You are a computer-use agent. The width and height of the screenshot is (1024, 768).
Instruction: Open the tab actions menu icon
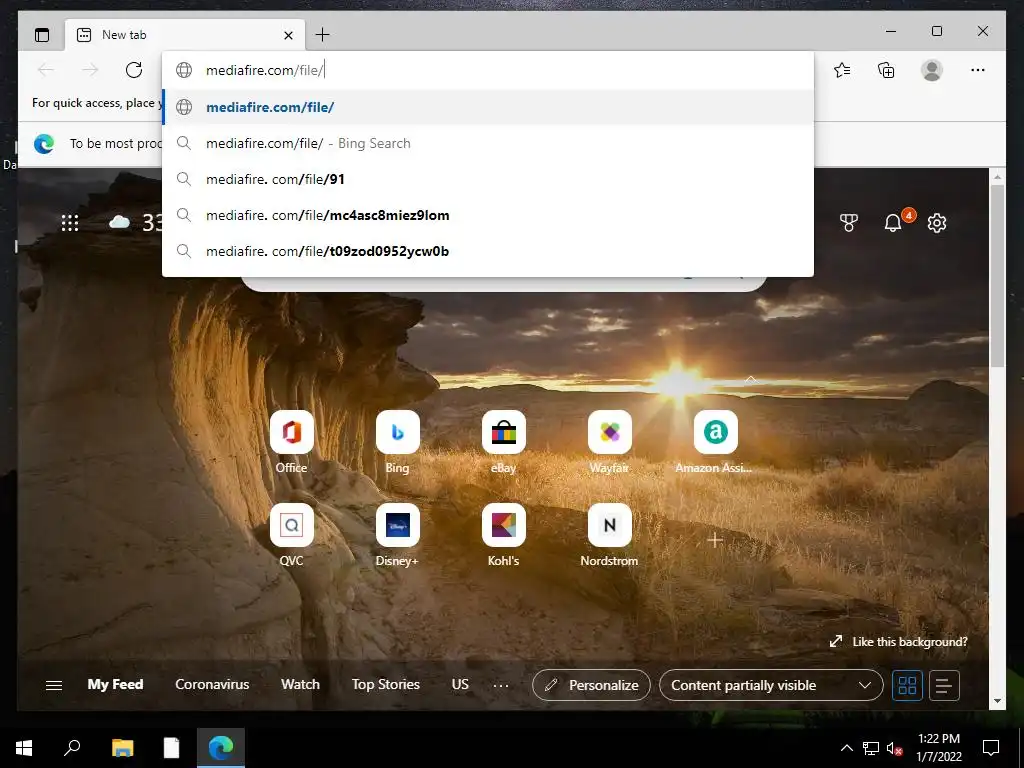tap(42, 35)
